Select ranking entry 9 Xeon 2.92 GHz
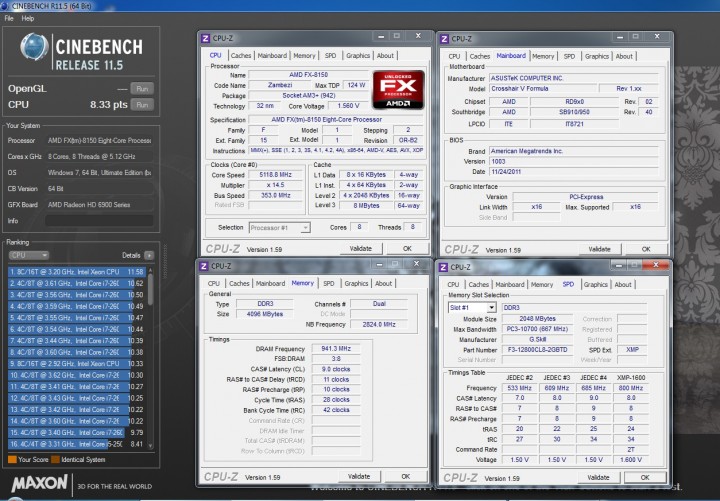Viewport: 720px width, 501px height. pos(77,364)
